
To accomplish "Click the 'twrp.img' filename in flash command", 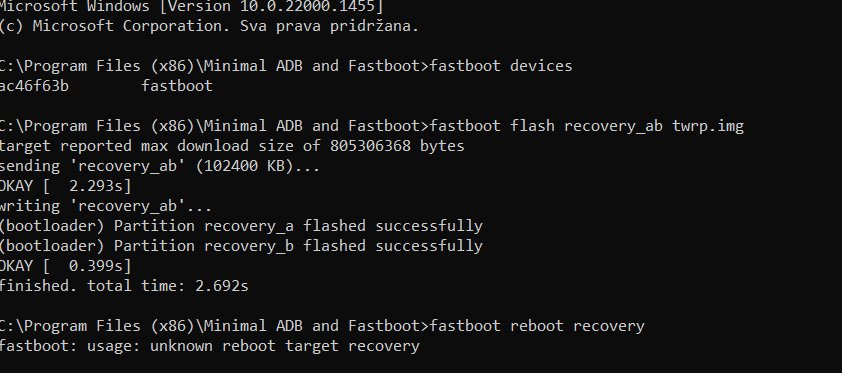I will [x=708, y=127].
